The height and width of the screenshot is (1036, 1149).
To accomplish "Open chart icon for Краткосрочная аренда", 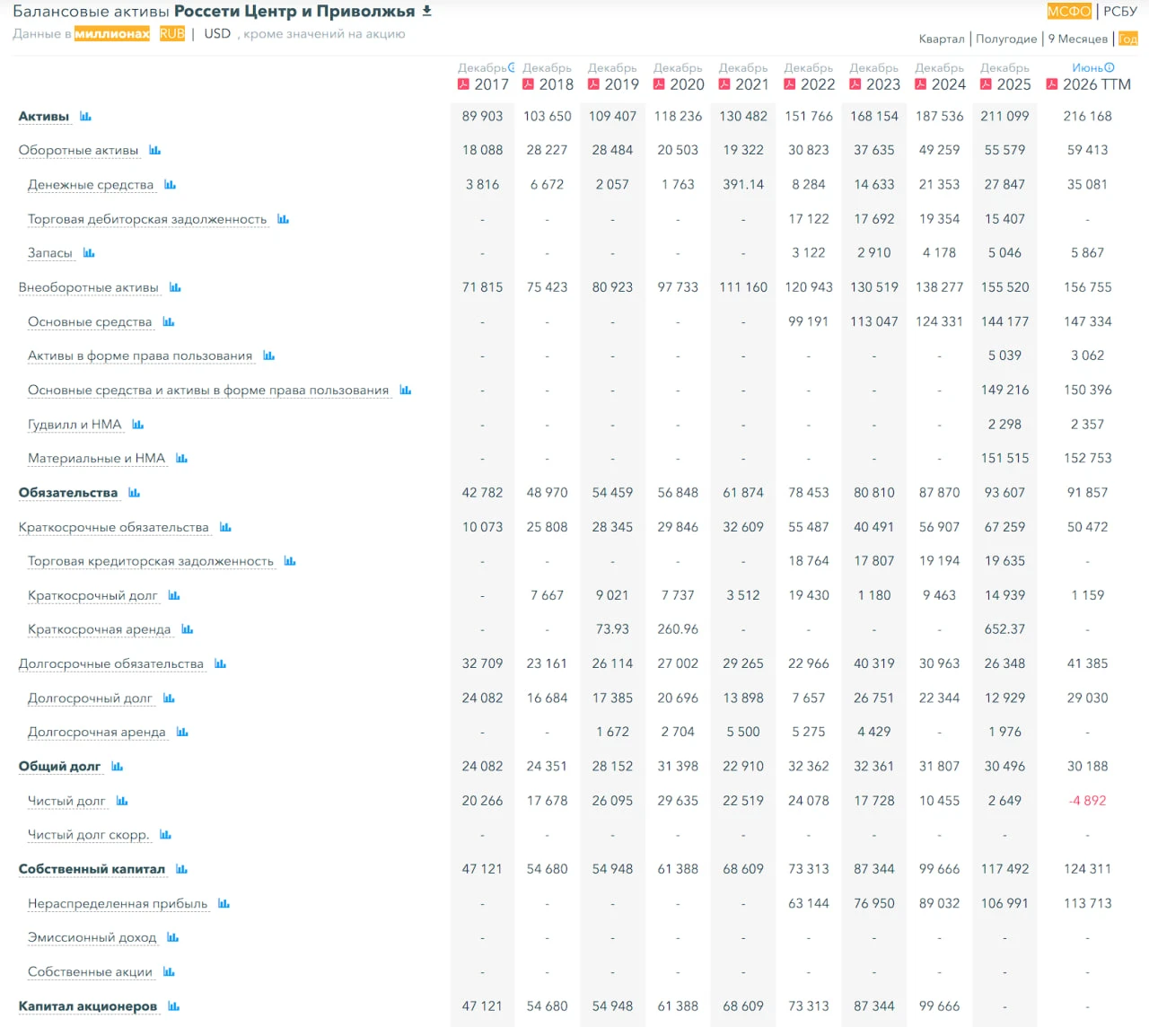I will pos(188,630).
